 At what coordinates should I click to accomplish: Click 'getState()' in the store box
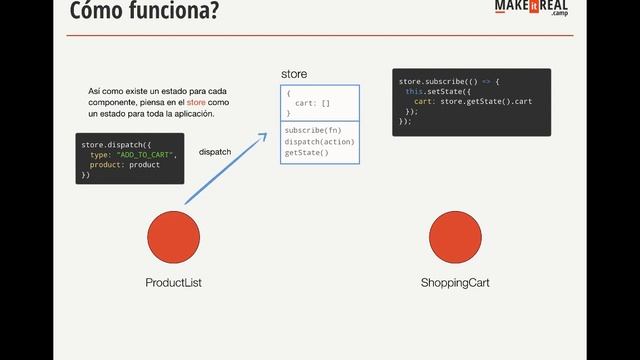click(x=307, y=153)
